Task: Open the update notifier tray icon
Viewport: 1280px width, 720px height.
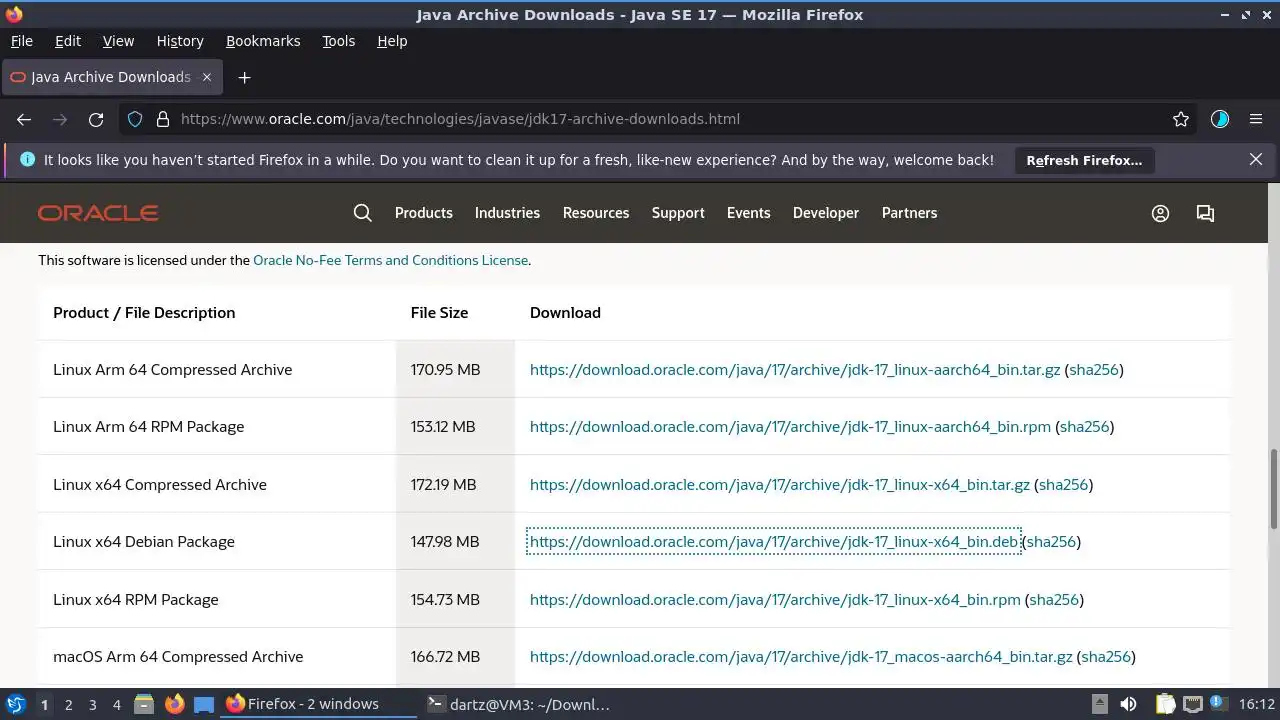Action: [1219, 704]
